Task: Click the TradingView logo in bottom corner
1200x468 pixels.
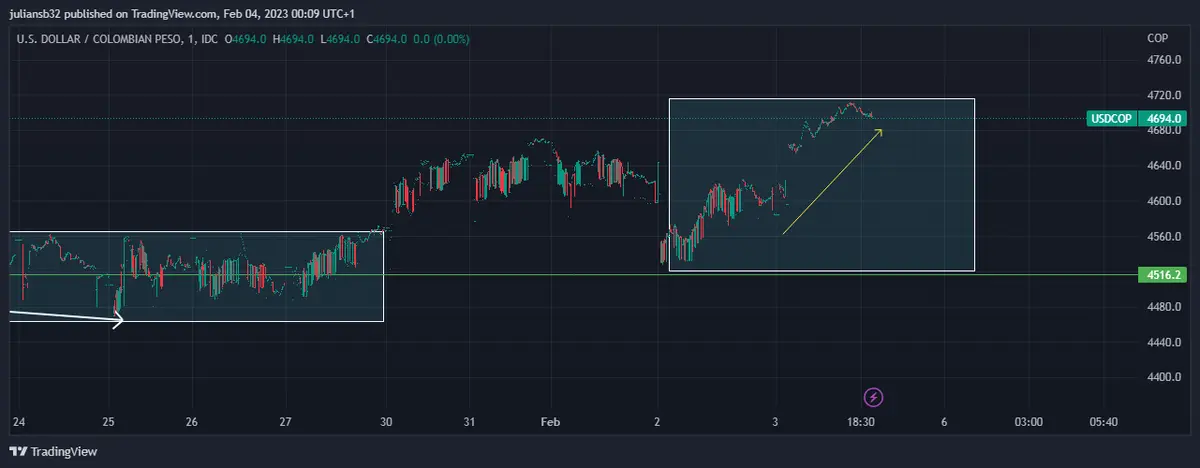Action: [54, 451]
